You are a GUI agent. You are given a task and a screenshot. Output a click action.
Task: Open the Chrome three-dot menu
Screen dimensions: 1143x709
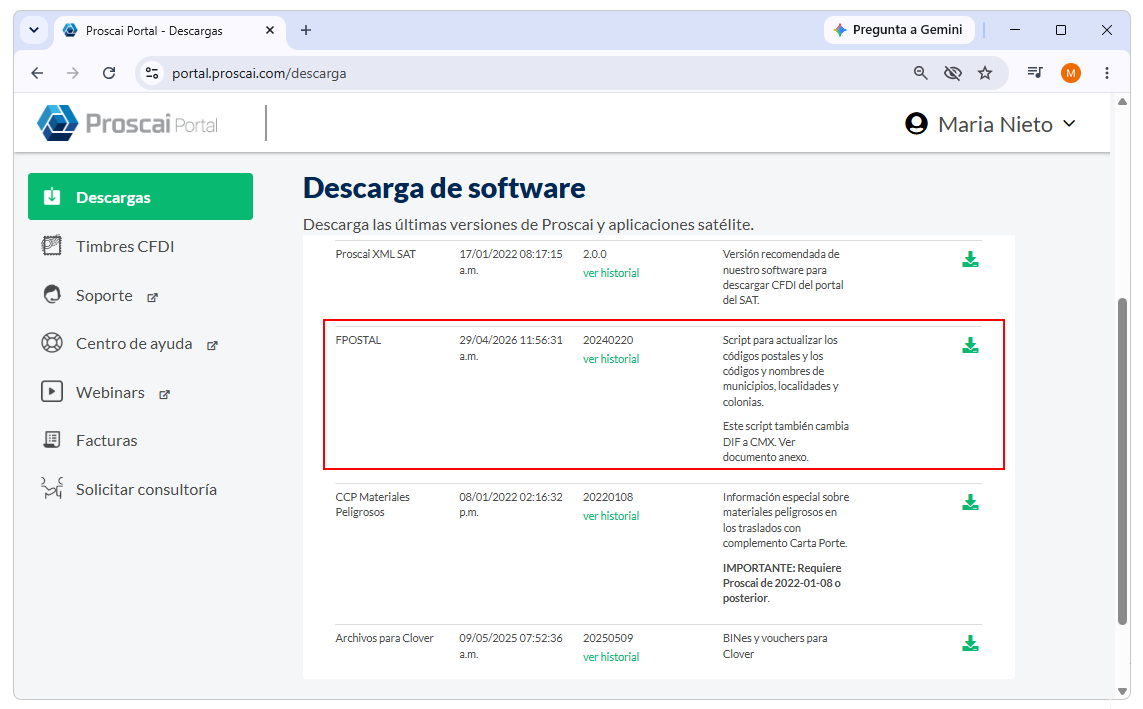click(1107, 73)
